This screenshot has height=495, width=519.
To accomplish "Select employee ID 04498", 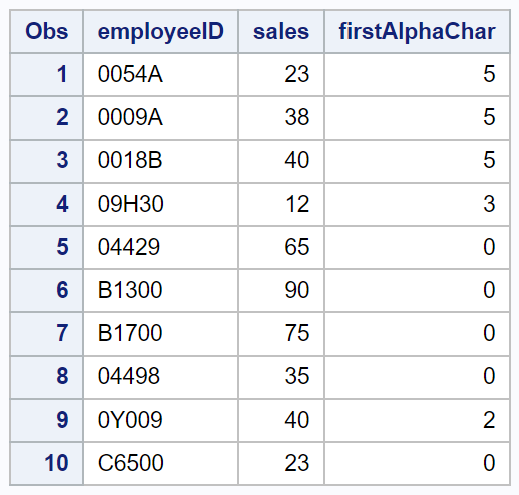I will tap(161, 377).
